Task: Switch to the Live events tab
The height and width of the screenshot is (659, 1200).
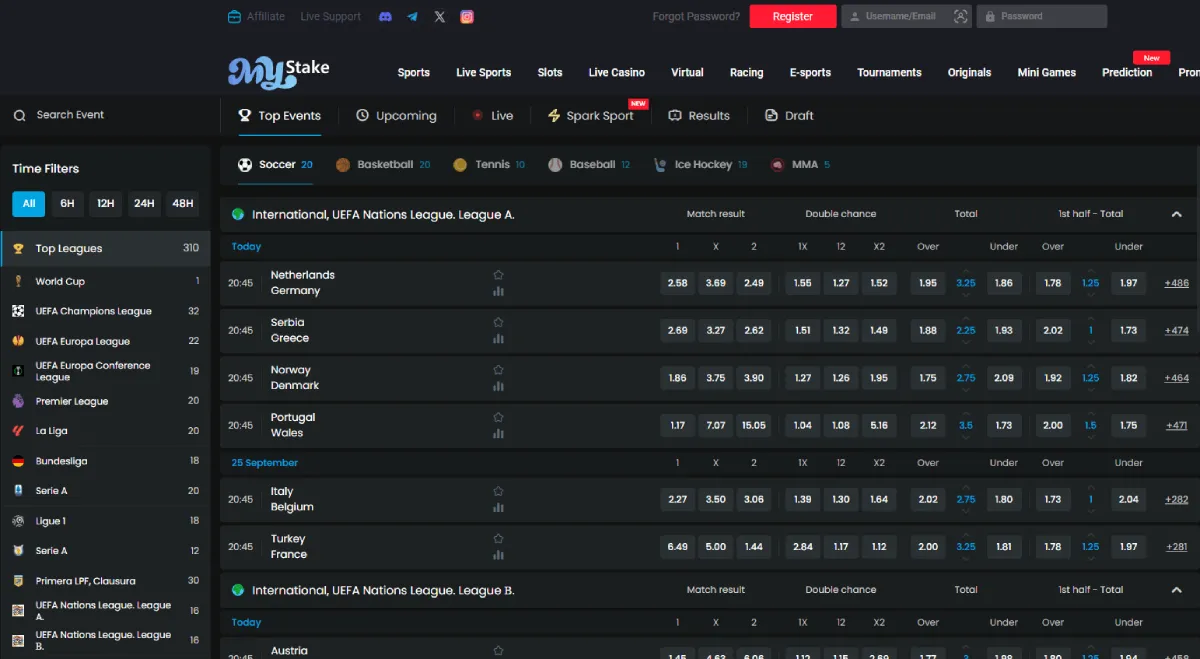Action: coord(492,116)
